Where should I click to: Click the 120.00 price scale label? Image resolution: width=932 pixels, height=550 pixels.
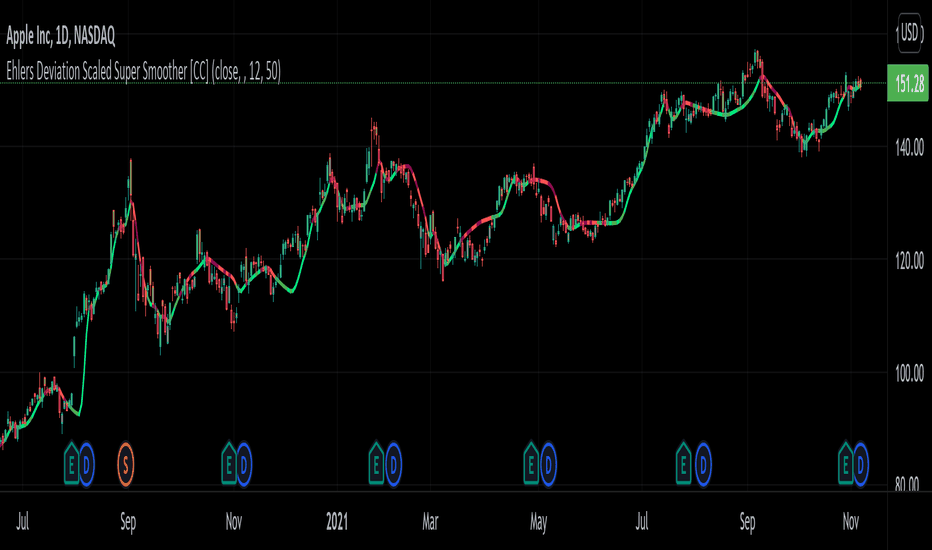click(x=909, y=260)
